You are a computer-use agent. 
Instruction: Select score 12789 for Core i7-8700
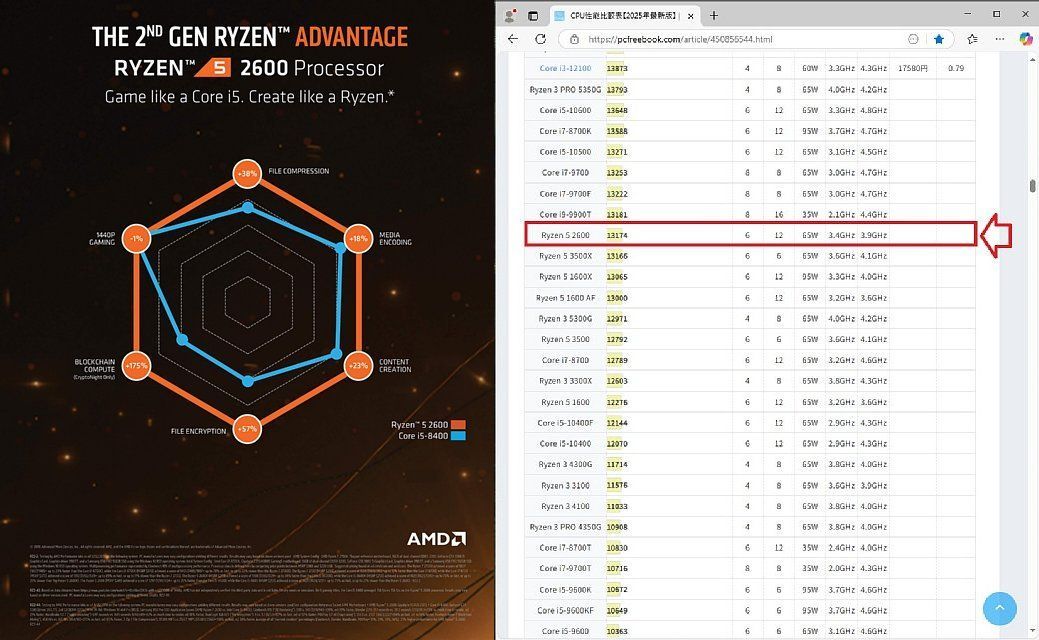click(617, 360)
